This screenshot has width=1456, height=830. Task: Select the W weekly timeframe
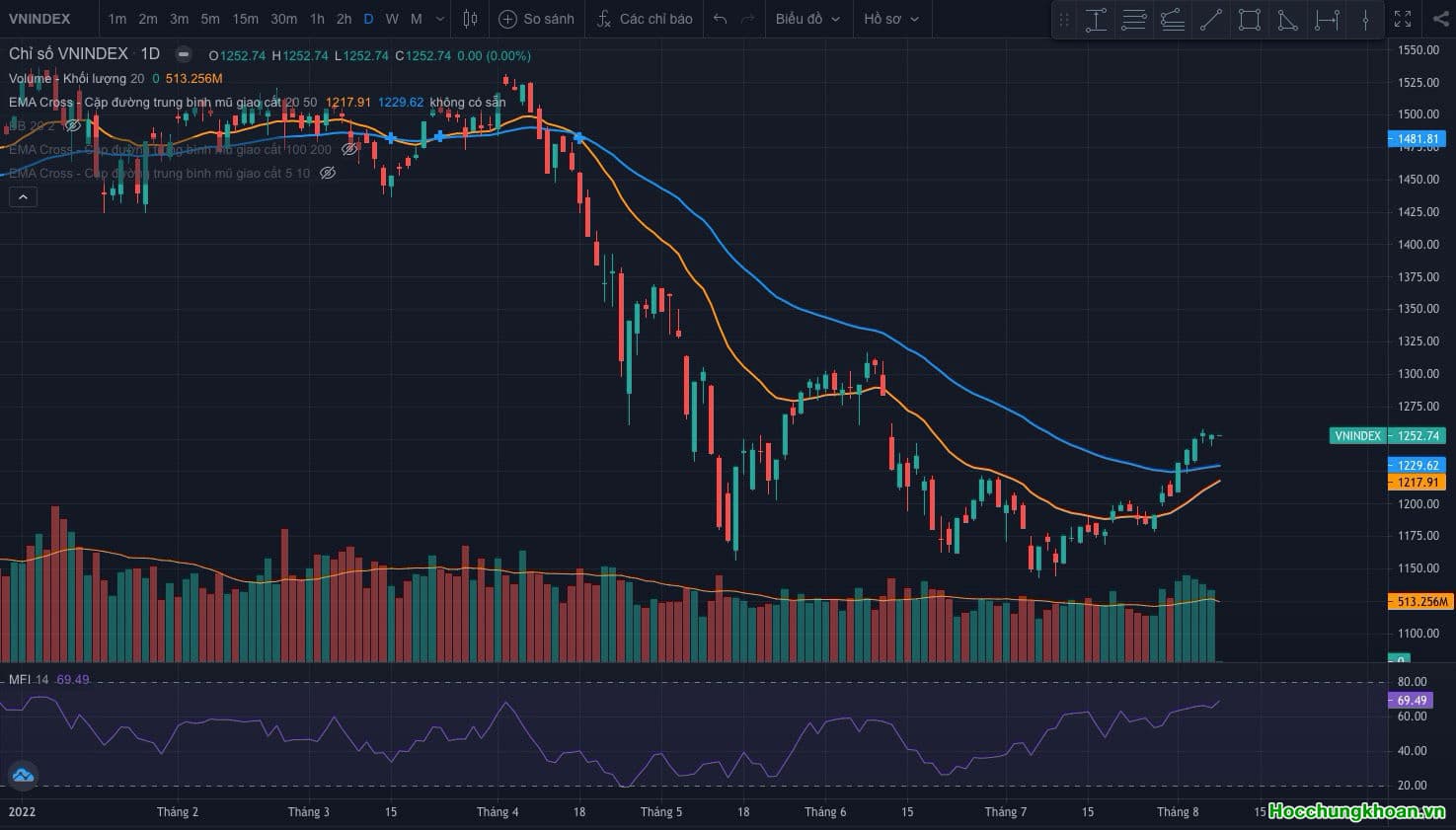(x=392, y=19)
